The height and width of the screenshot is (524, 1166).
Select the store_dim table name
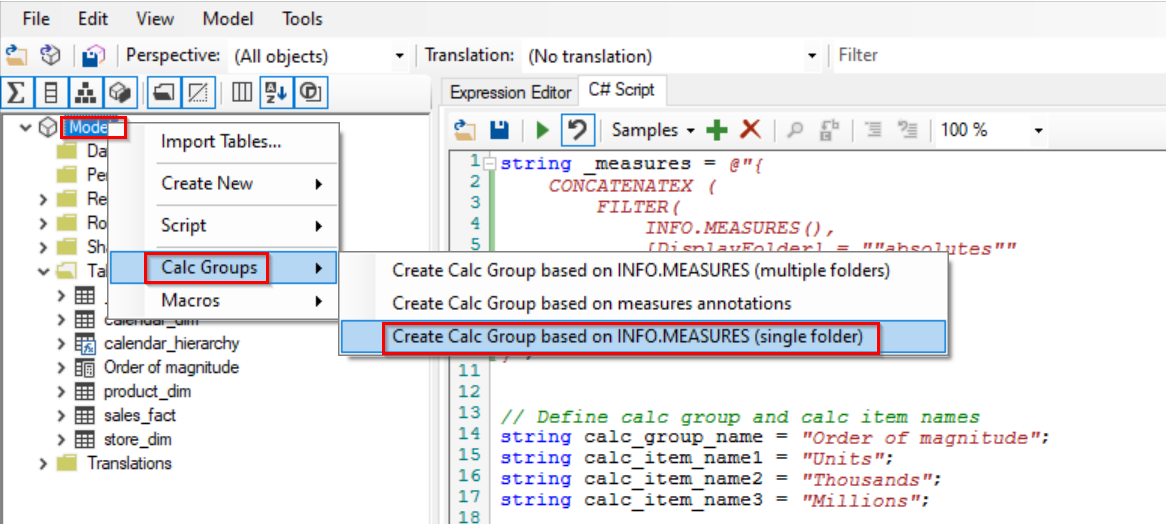138,439
